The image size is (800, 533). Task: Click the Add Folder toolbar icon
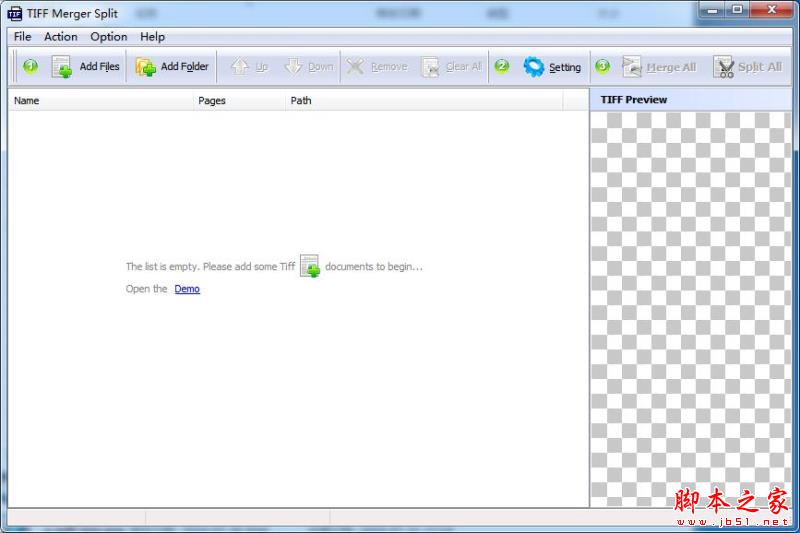[145, 67]
